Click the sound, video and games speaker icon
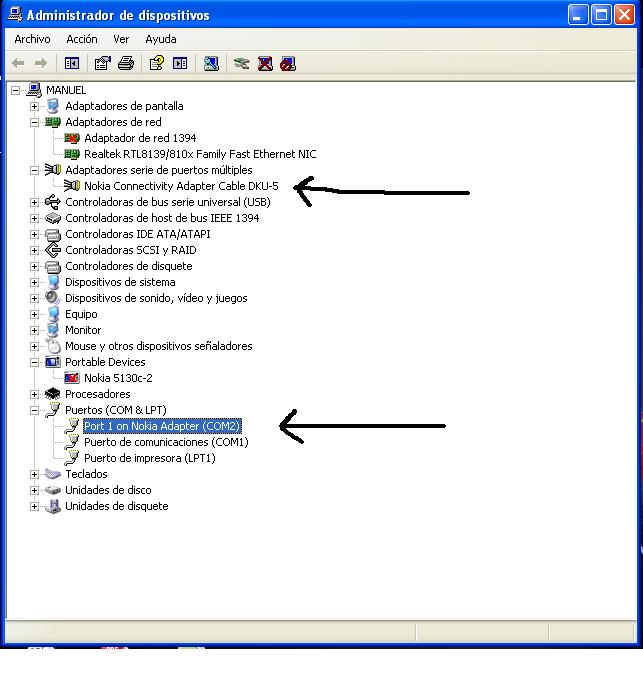Viewport: 643px width, 685px height. coord(53,298)
